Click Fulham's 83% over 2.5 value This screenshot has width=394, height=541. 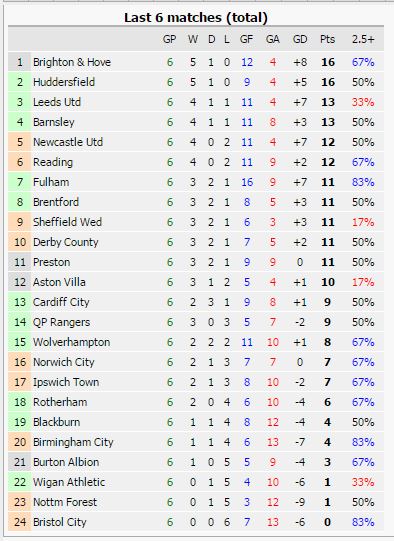click(363, 182)
